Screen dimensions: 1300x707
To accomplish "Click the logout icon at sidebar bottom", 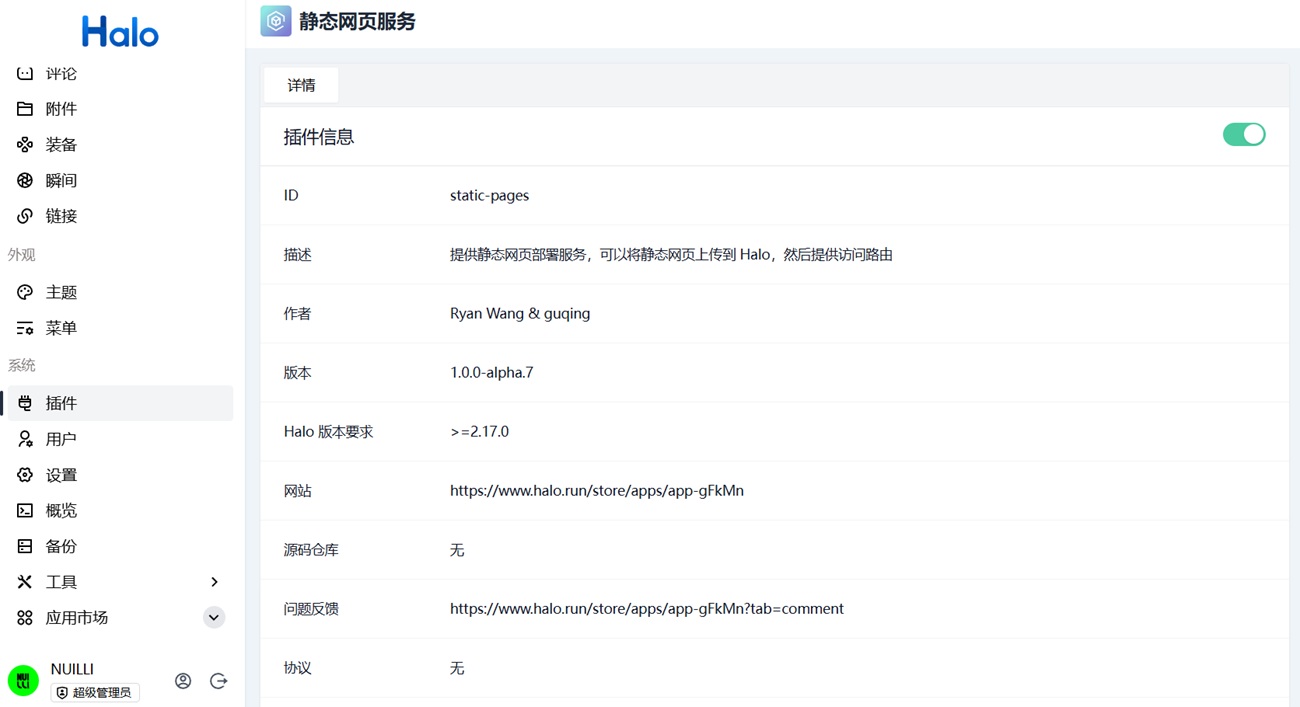I will pyautogui.click(x=219, y=681).
